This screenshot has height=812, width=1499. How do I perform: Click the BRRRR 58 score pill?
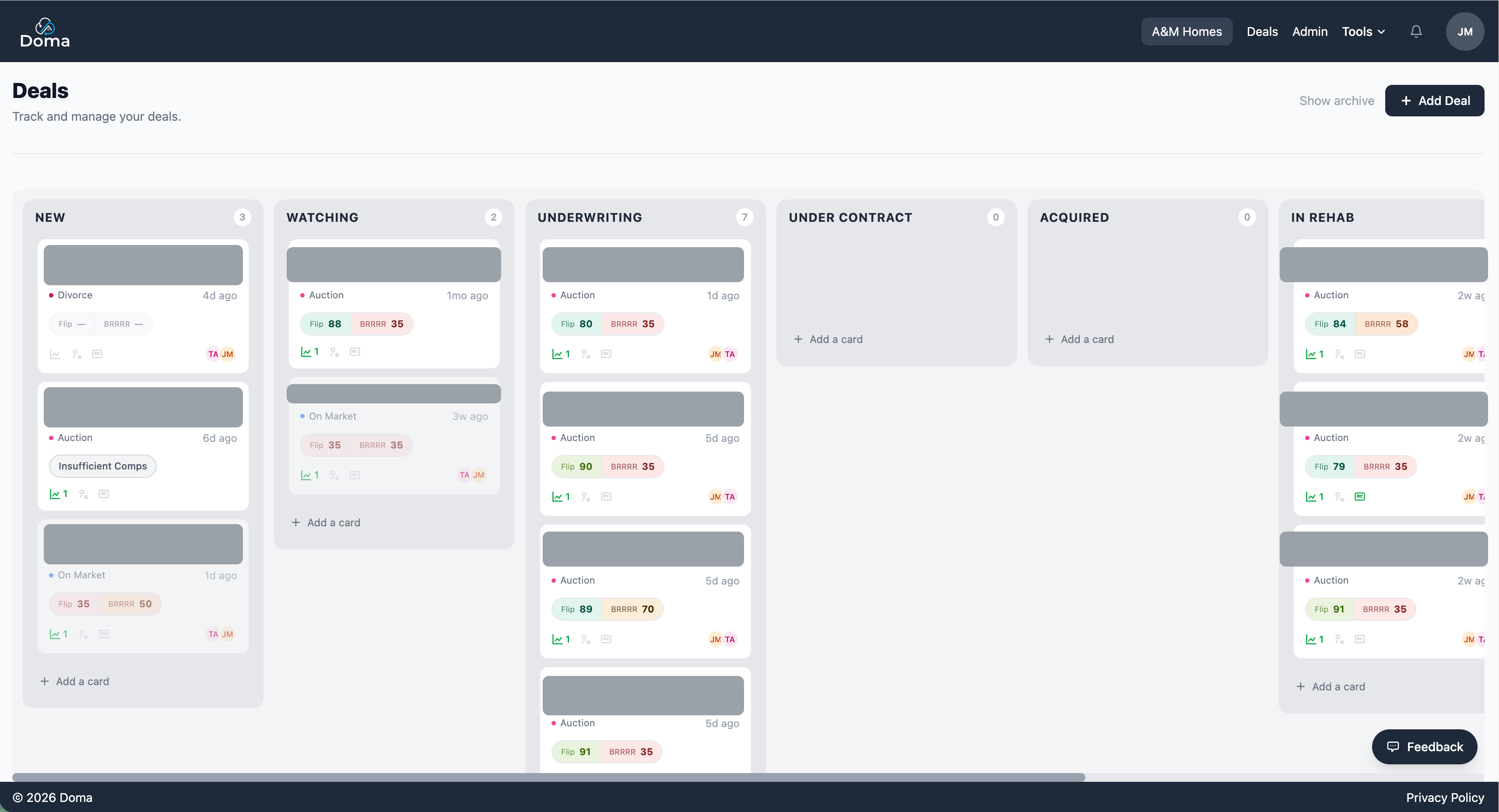pyautogui.click(x=1386, y=323)
